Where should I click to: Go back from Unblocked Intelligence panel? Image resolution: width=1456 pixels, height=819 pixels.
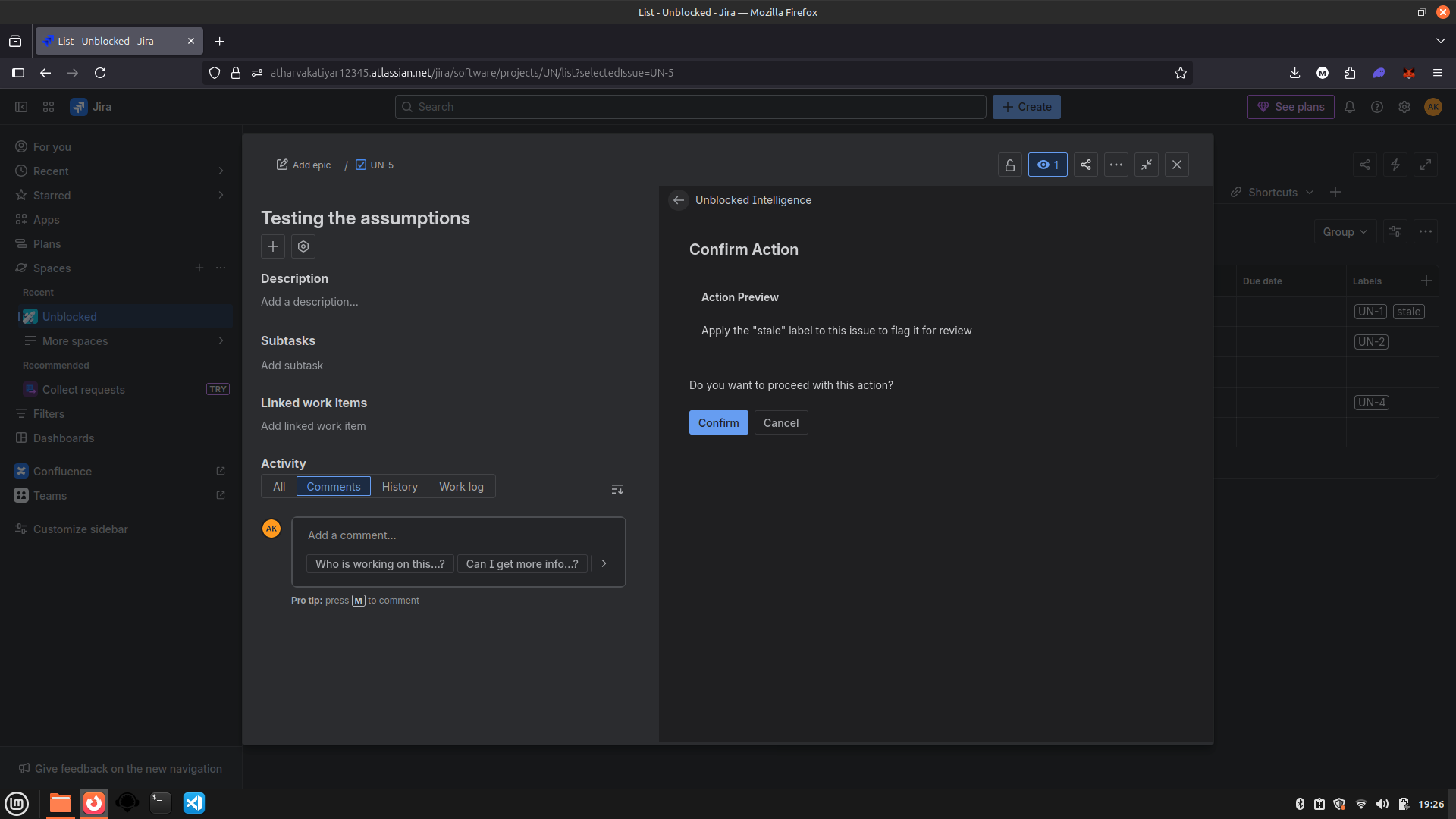[x=678, y=200]
